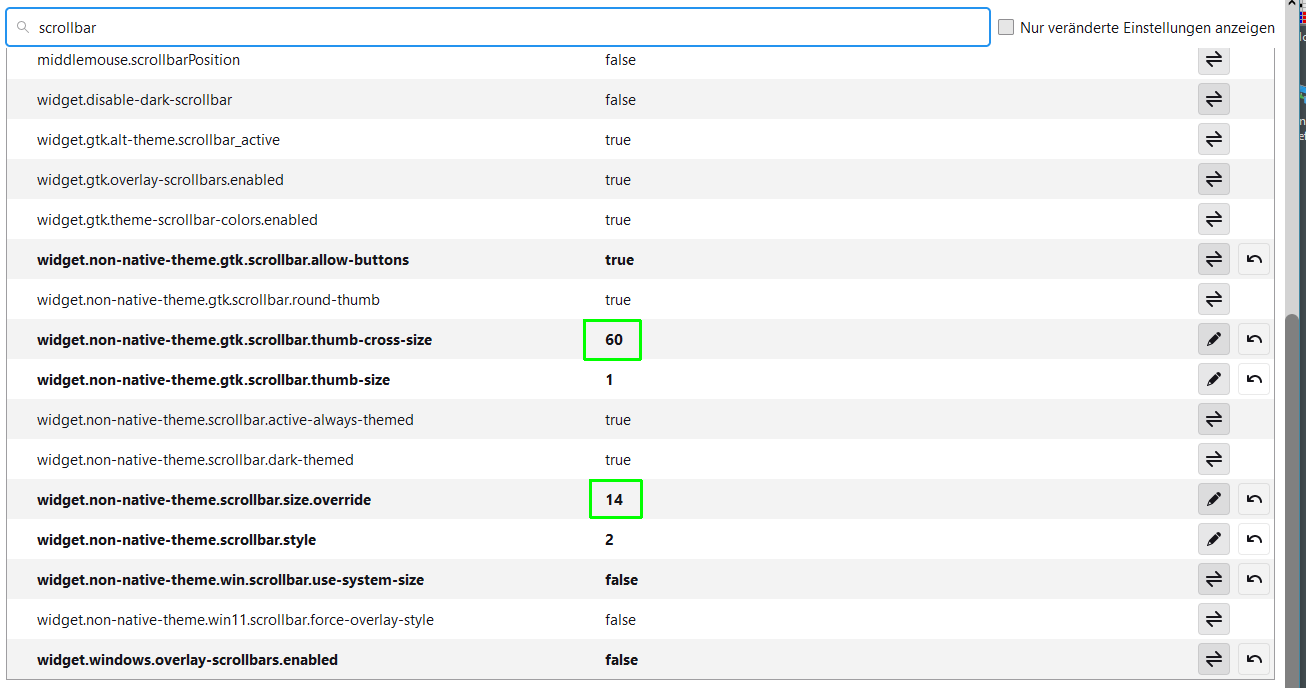Screen dimensions: 1306x688
Task: Reset windows.overlay-scrollbars.enabled to default
Action: point(1254,660)
